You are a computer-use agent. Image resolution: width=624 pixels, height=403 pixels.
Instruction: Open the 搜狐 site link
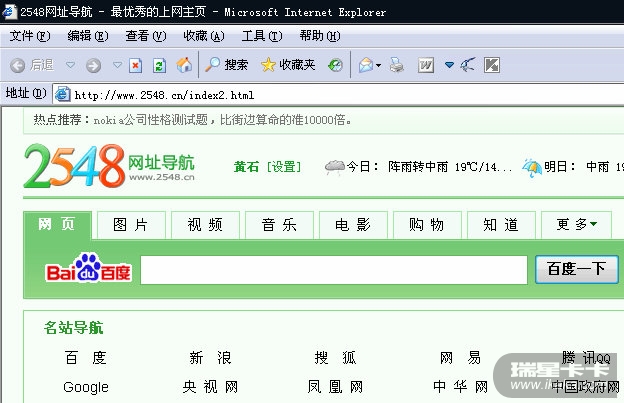coord(335,358)
